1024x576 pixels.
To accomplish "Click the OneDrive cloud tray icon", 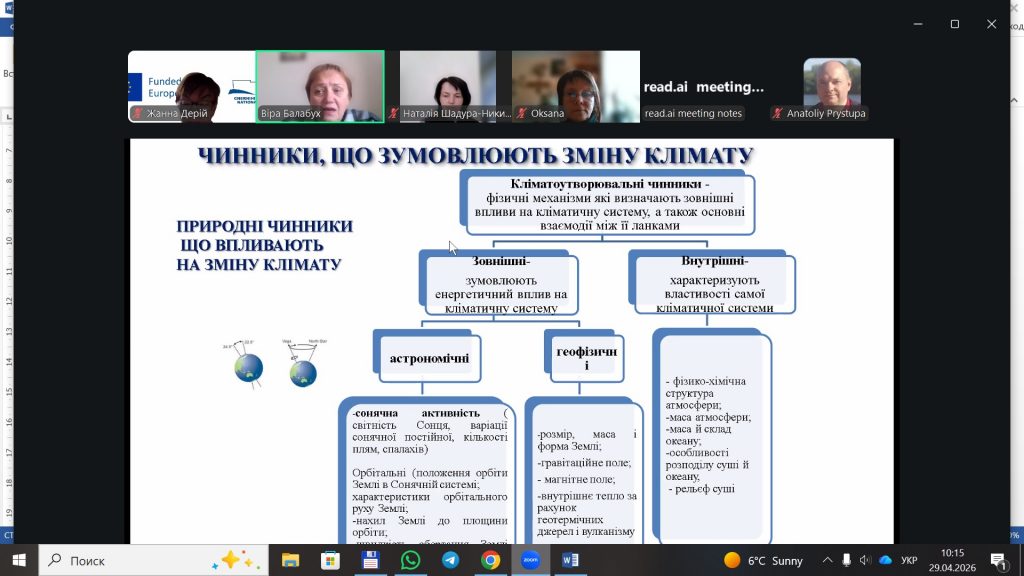I will click(885, 560).
